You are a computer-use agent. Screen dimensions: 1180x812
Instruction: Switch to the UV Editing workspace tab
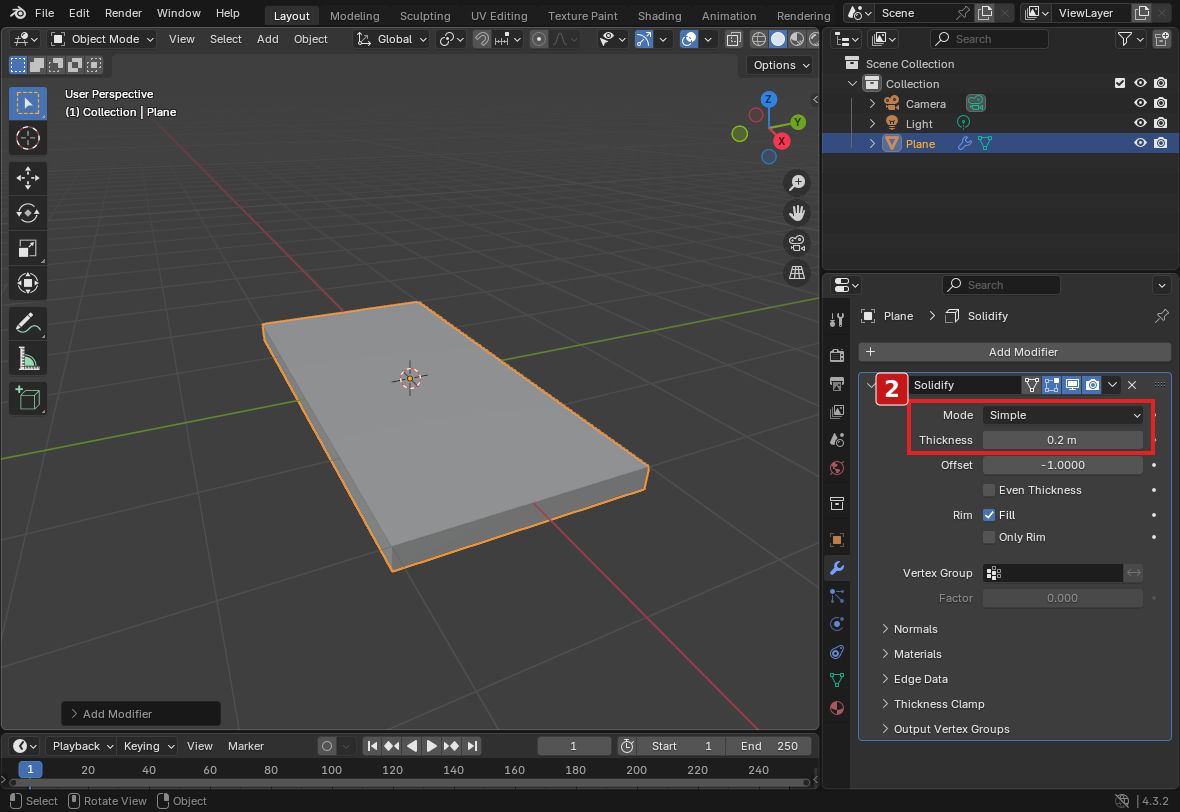tap(499, 15)
